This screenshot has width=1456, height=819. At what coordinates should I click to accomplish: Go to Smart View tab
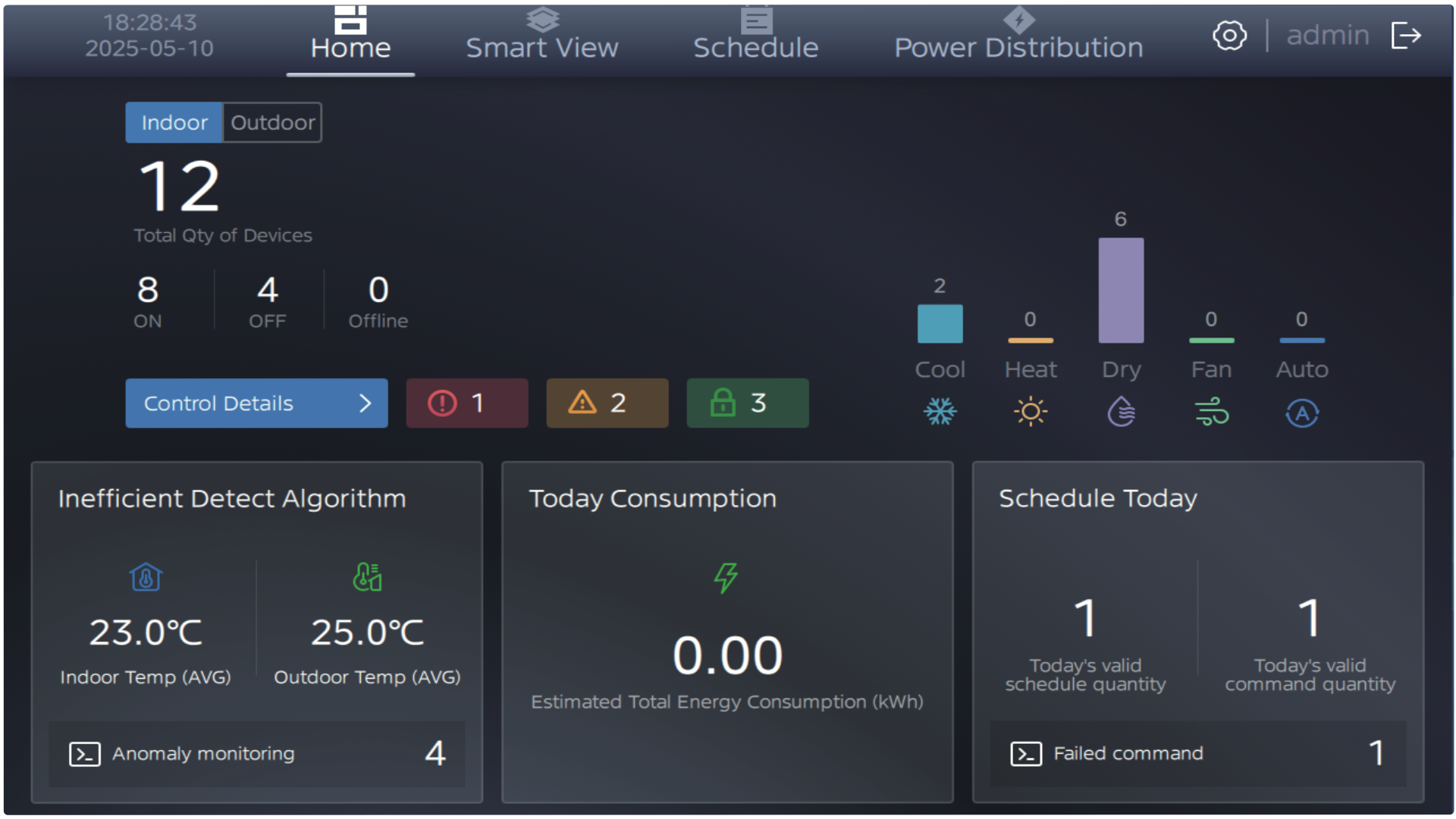coord(541,36)
